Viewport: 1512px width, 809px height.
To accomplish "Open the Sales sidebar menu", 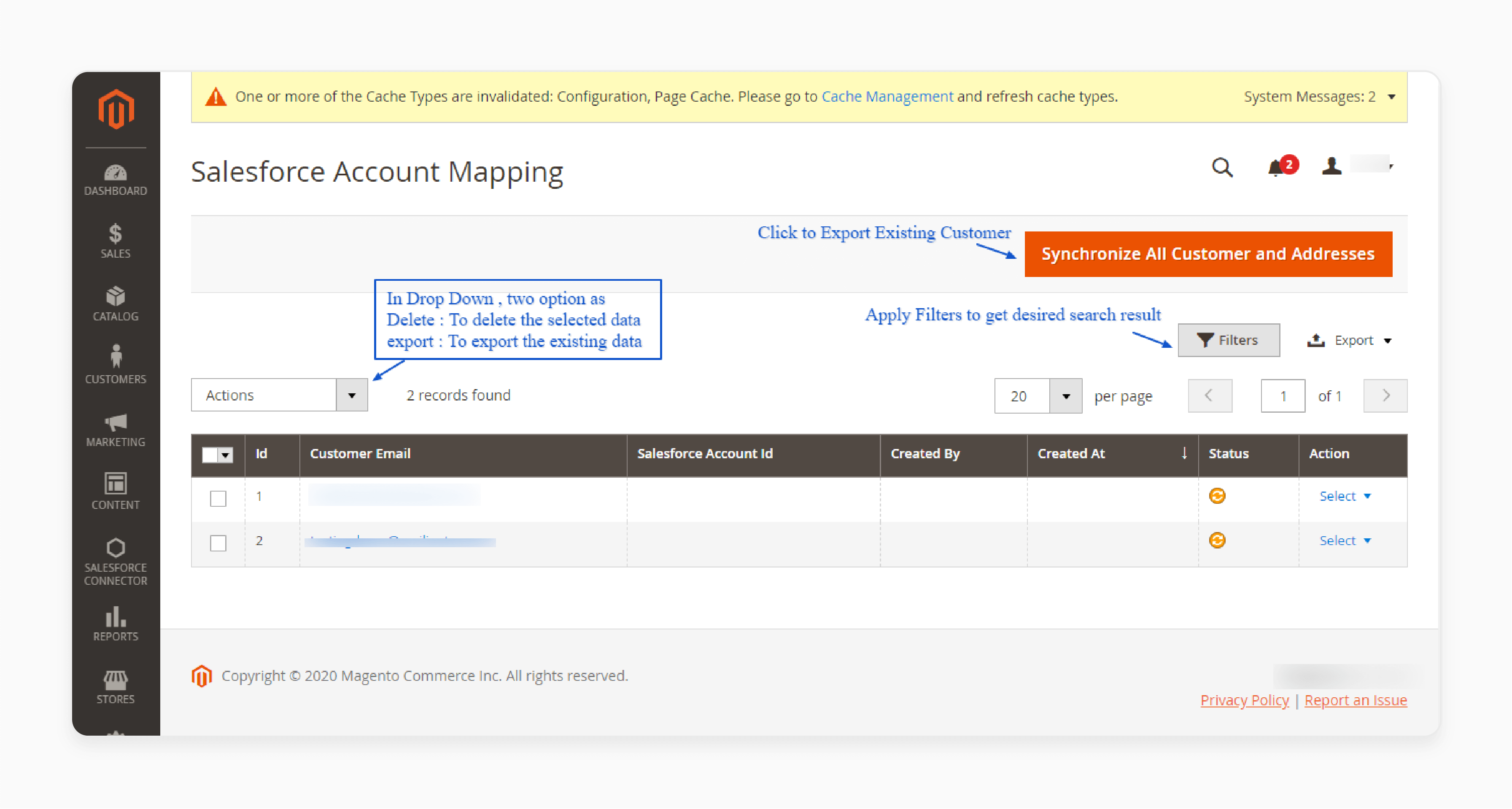I will coord(116,242).
